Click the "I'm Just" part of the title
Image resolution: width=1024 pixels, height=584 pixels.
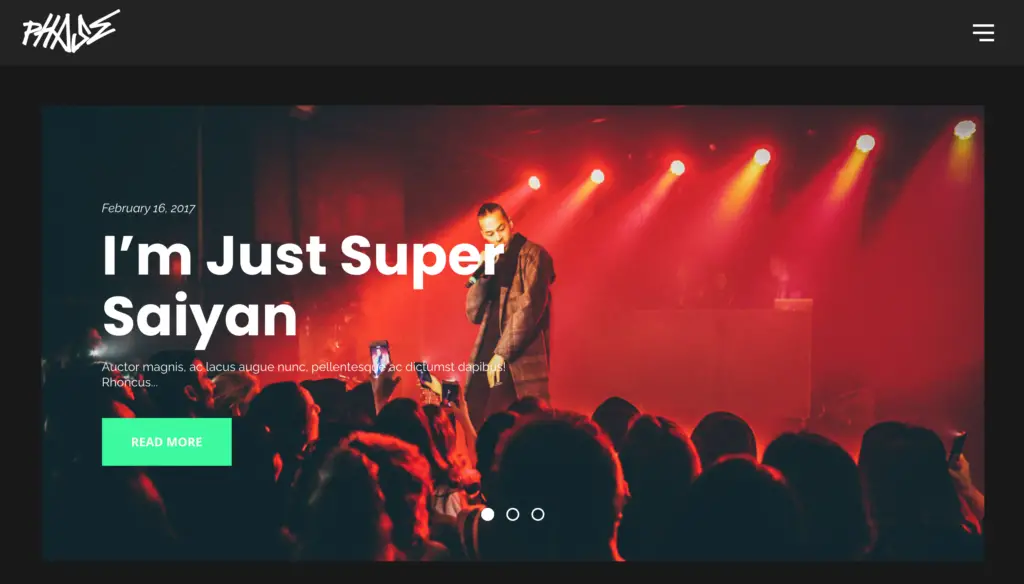pyautogui.click(x=214, y=256)
